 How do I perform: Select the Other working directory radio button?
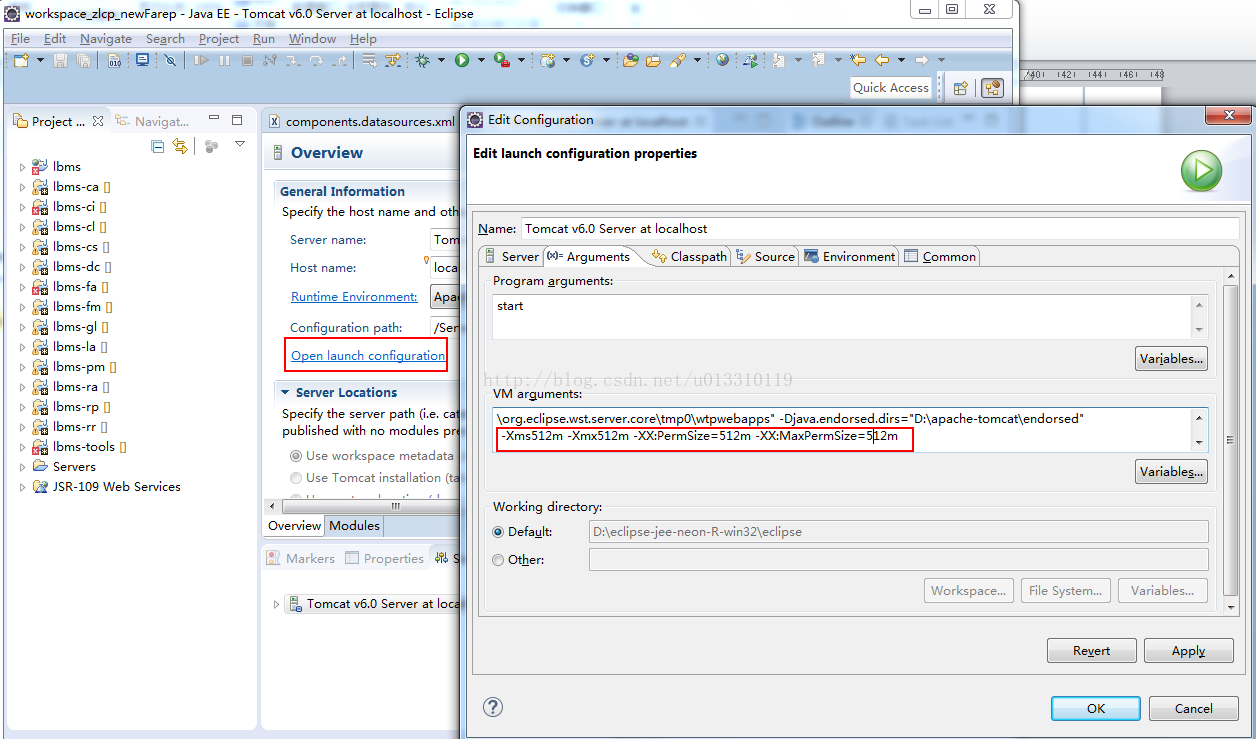[x=498, y=560]
